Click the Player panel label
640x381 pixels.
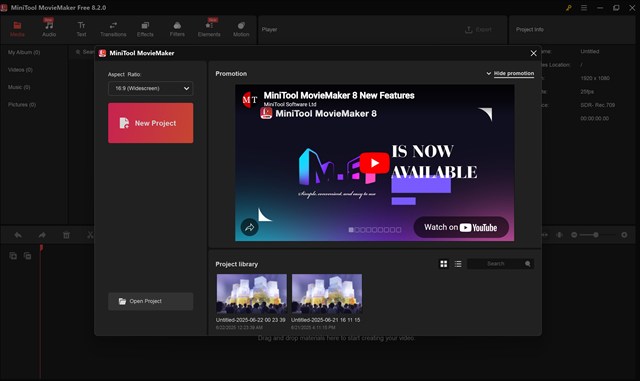pos(269,29)
